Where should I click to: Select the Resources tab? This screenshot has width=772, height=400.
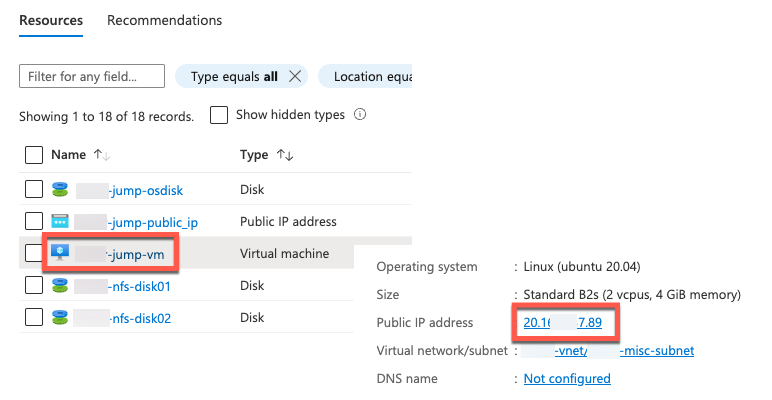pyautogui.click(x=51, y=21)
